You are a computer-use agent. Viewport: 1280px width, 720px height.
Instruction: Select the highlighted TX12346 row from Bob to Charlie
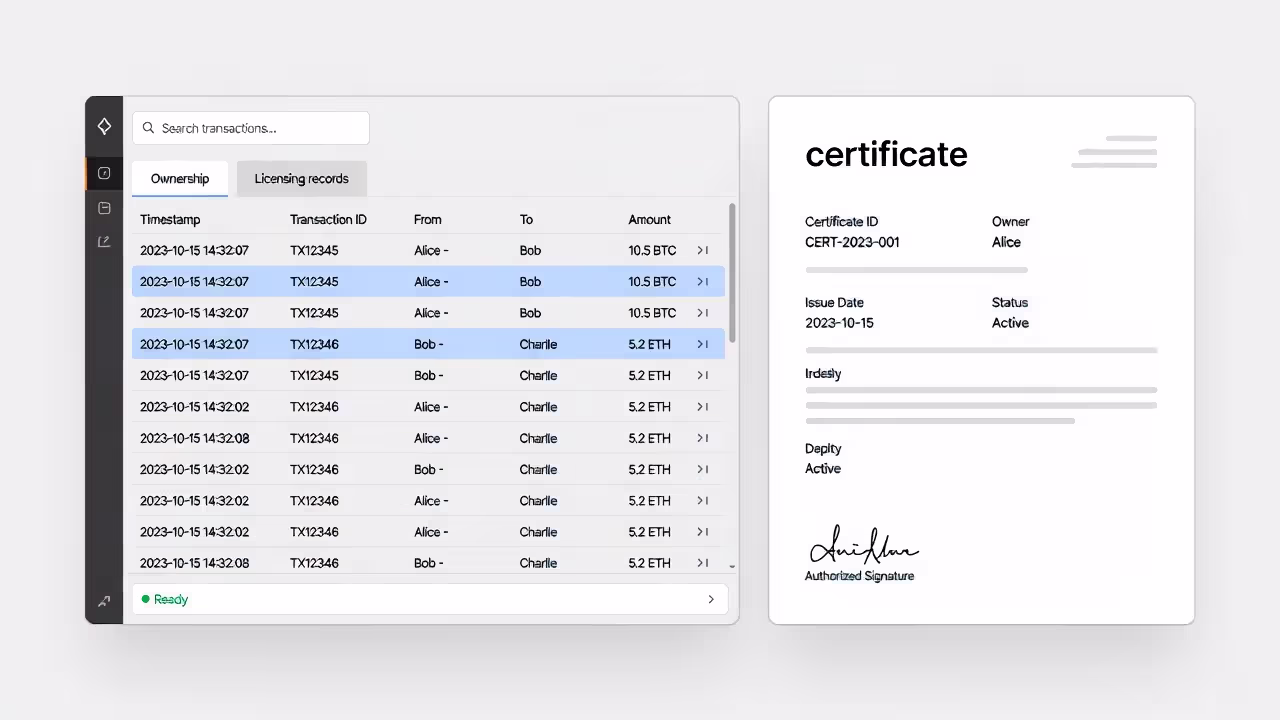[x=400, y=344]
